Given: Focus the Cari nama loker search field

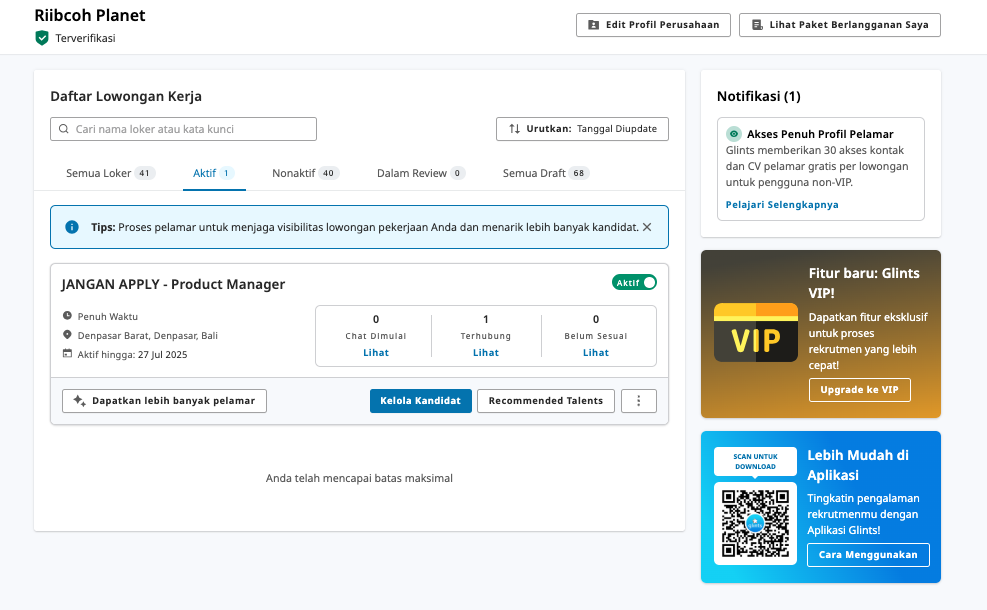Looking at the screenshot, I should (183, 129).
